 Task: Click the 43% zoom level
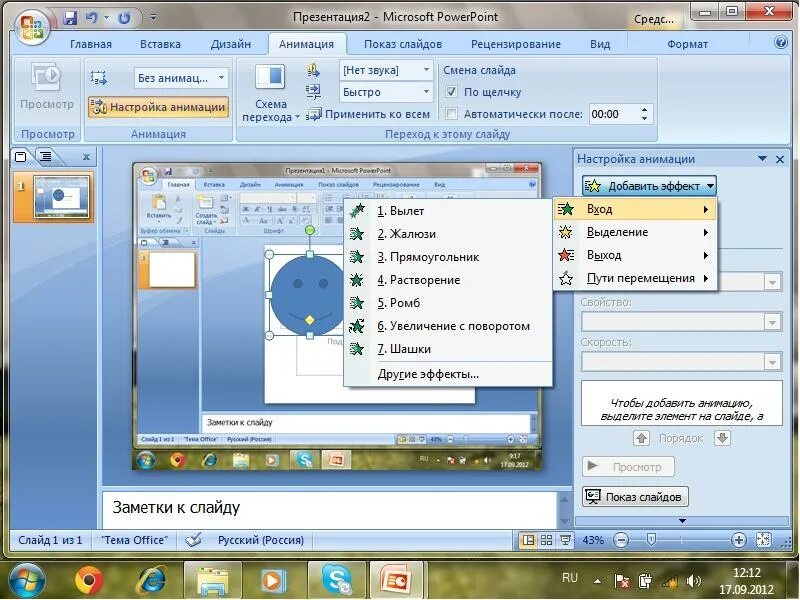(593, 540)
